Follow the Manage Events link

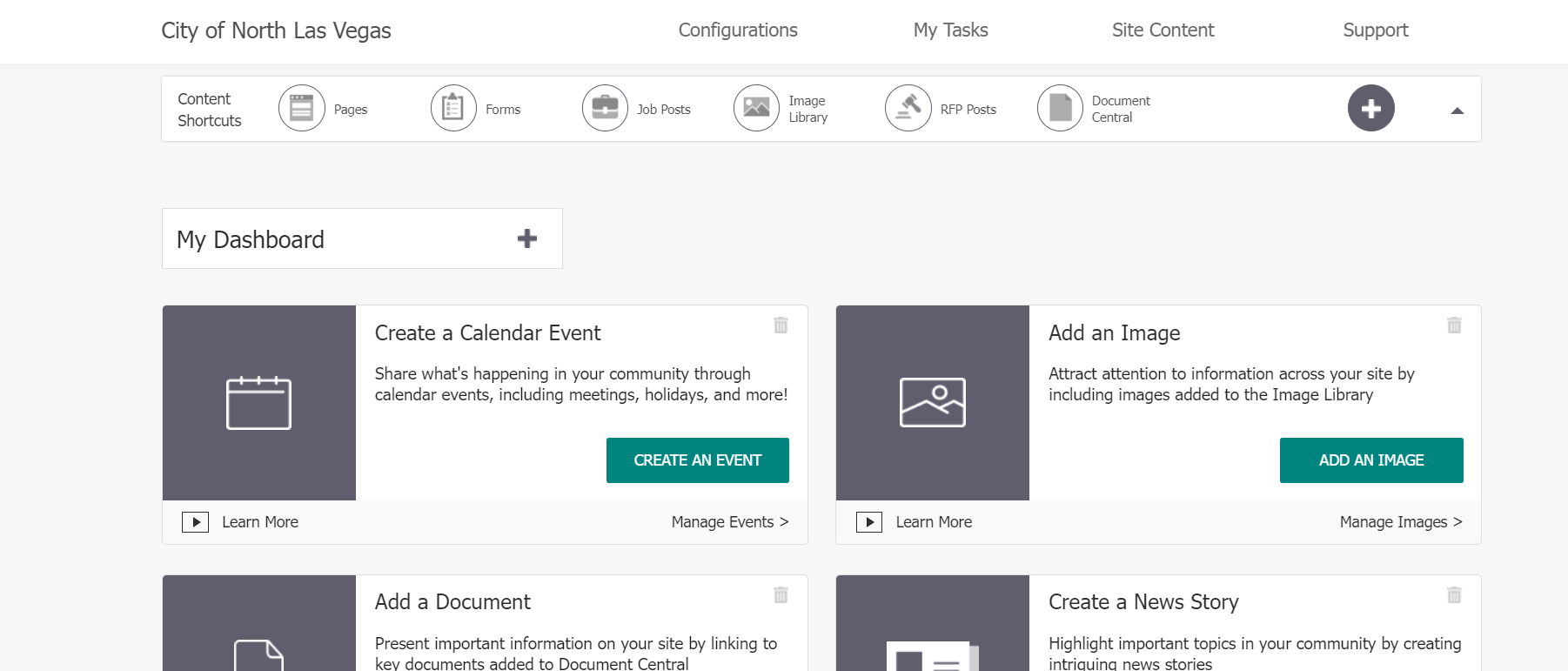(729, 522)
